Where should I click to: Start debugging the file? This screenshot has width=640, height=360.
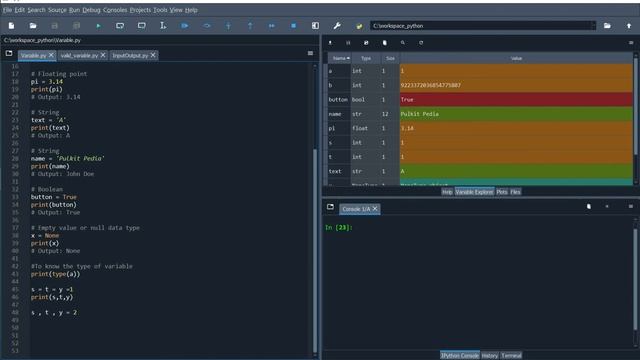185,26
